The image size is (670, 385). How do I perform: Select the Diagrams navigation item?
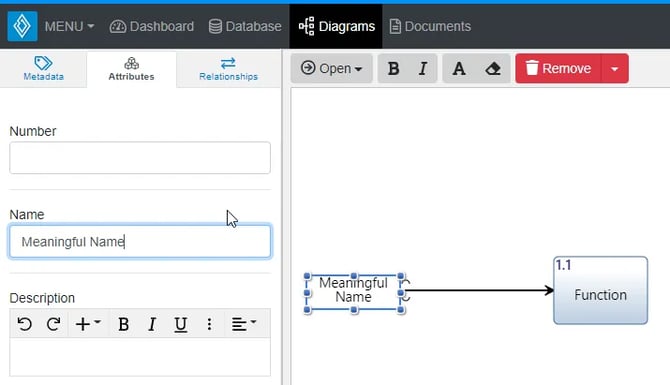pyautogui.click(x=336, y=26)
